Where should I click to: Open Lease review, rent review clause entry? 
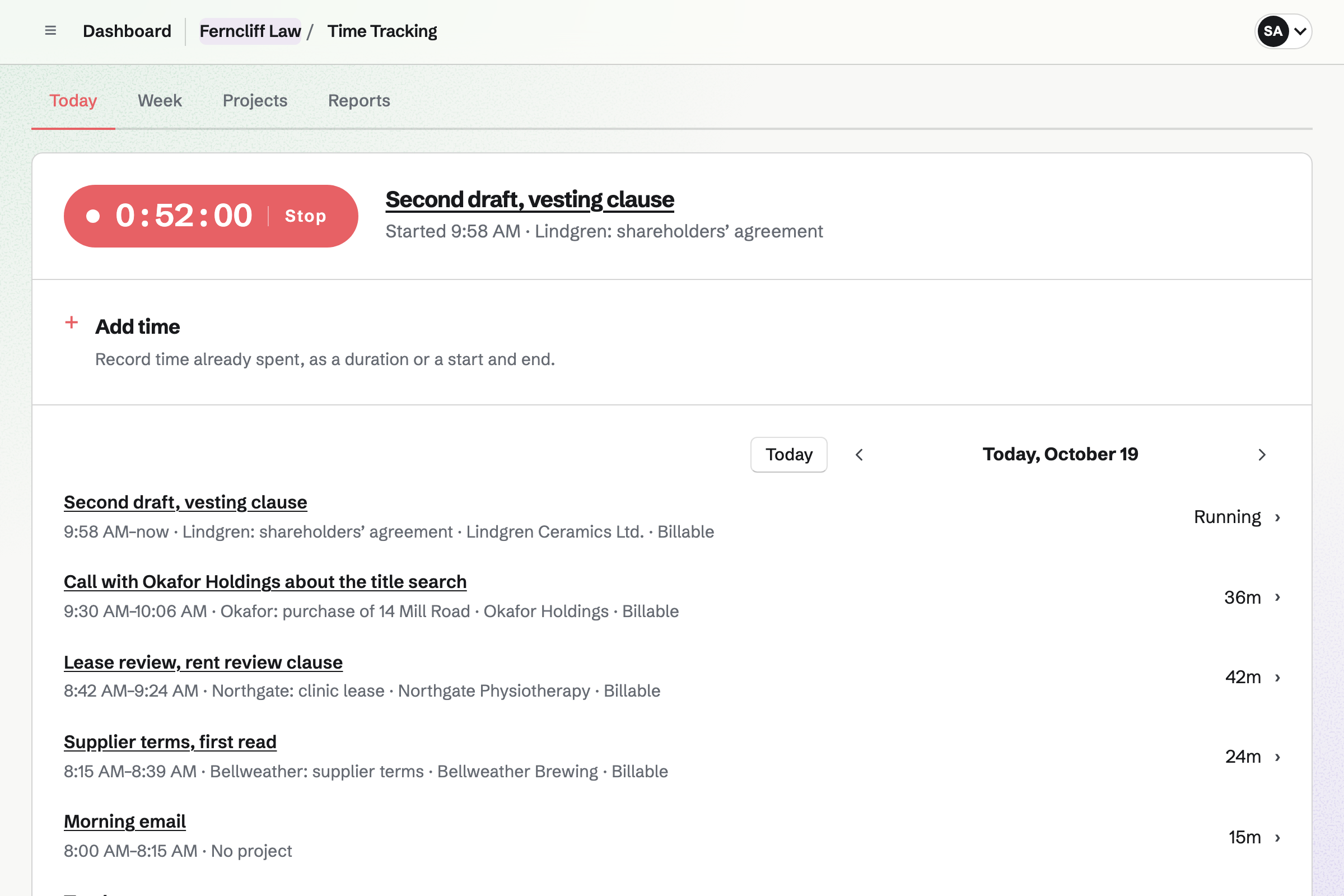203,662
